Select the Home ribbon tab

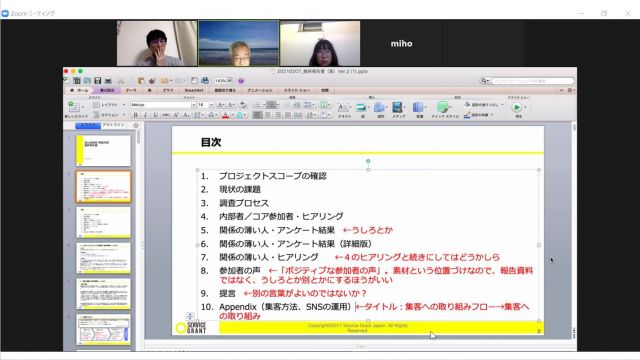tap(79, 90)
